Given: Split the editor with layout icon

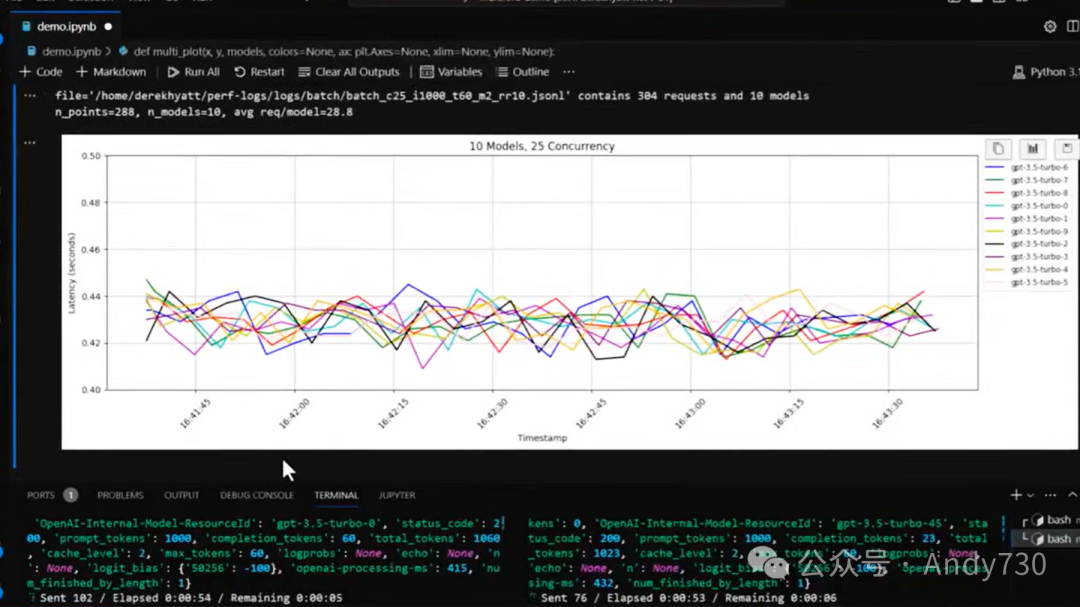Looking at the screenshot, I should (x=1072, y=27).
